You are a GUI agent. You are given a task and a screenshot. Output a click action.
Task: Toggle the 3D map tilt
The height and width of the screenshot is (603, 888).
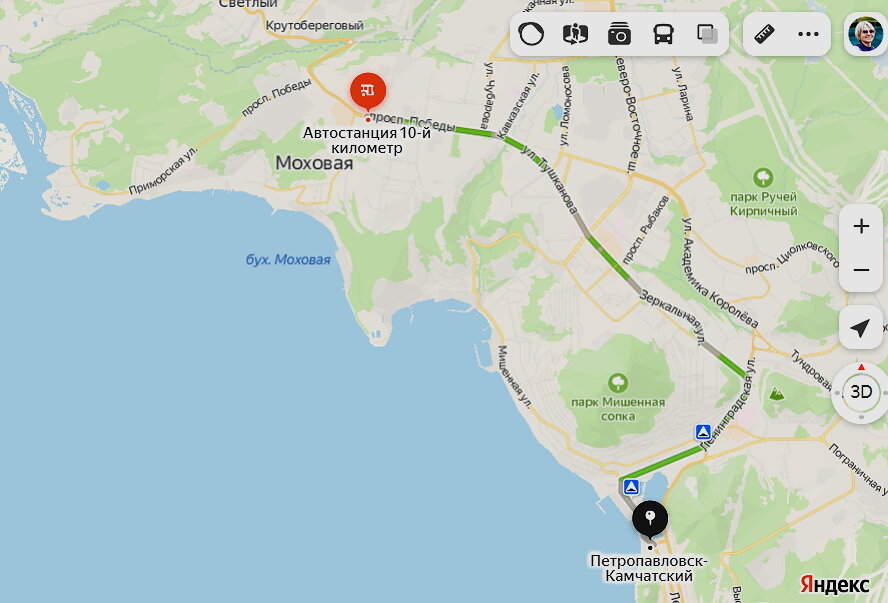[x=861, y=392]
